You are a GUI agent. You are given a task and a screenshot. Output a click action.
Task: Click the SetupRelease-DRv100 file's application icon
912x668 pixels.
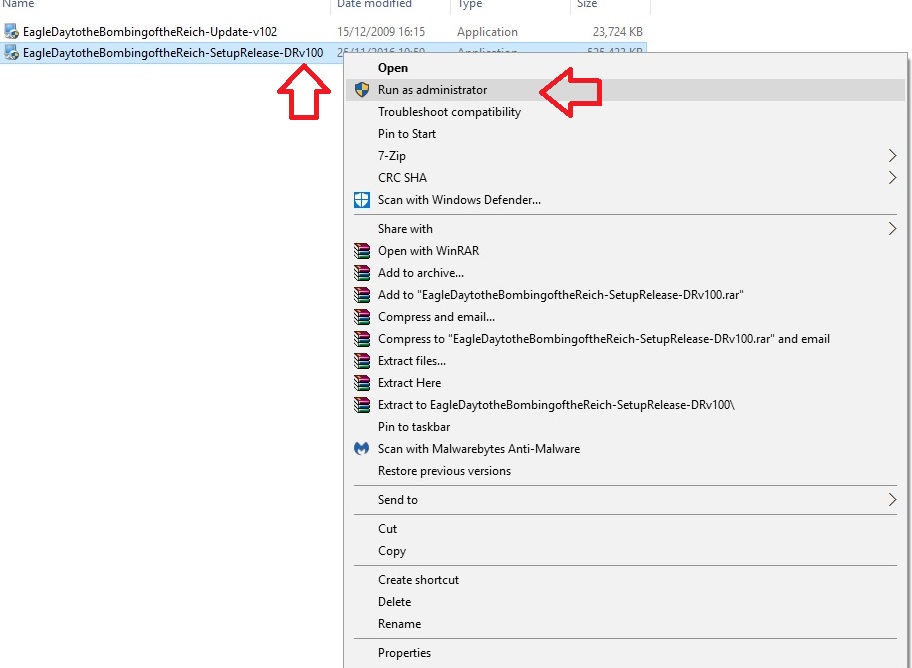[11, 52]
